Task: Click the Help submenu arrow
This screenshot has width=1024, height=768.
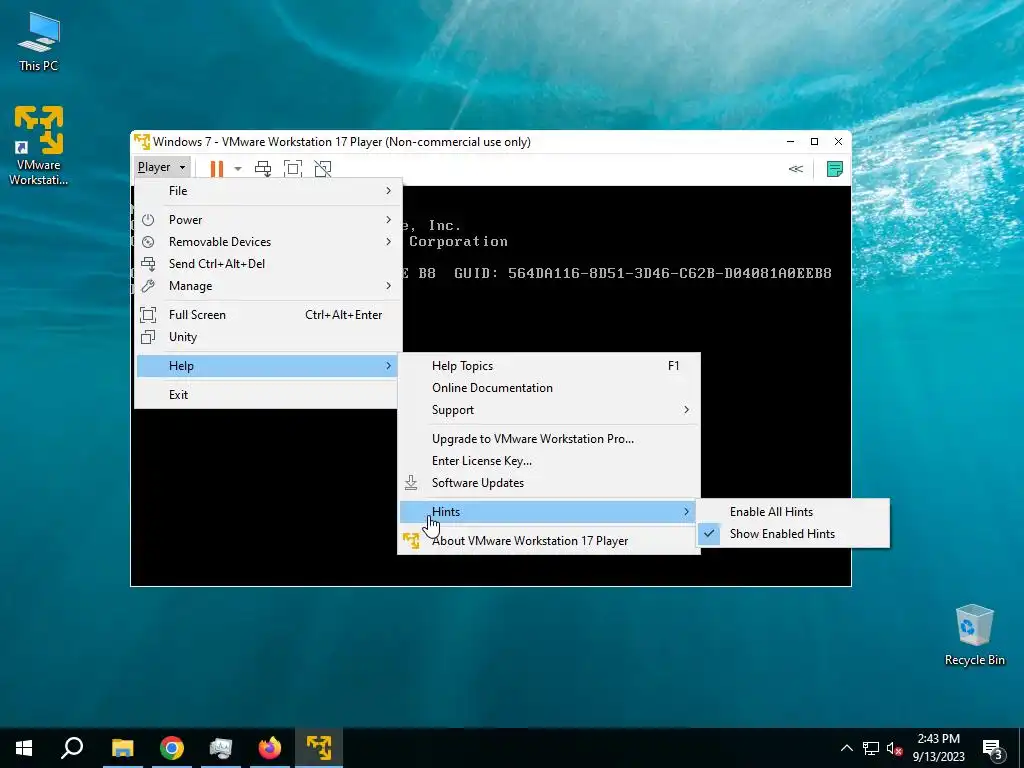Action: 389,366
